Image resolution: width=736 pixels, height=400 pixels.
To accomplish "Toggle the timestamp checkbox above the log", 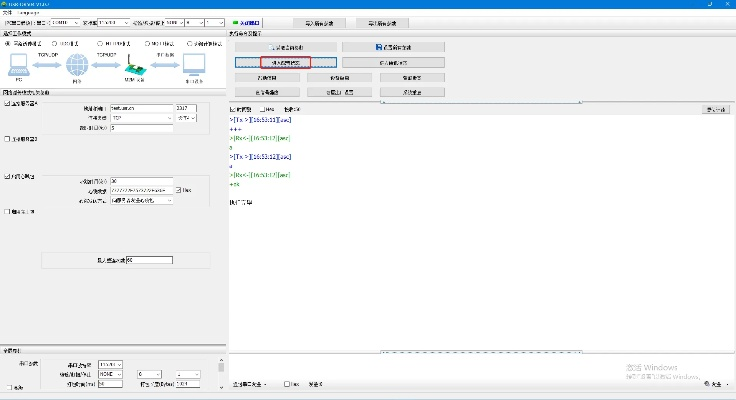I will pos(233,109).
